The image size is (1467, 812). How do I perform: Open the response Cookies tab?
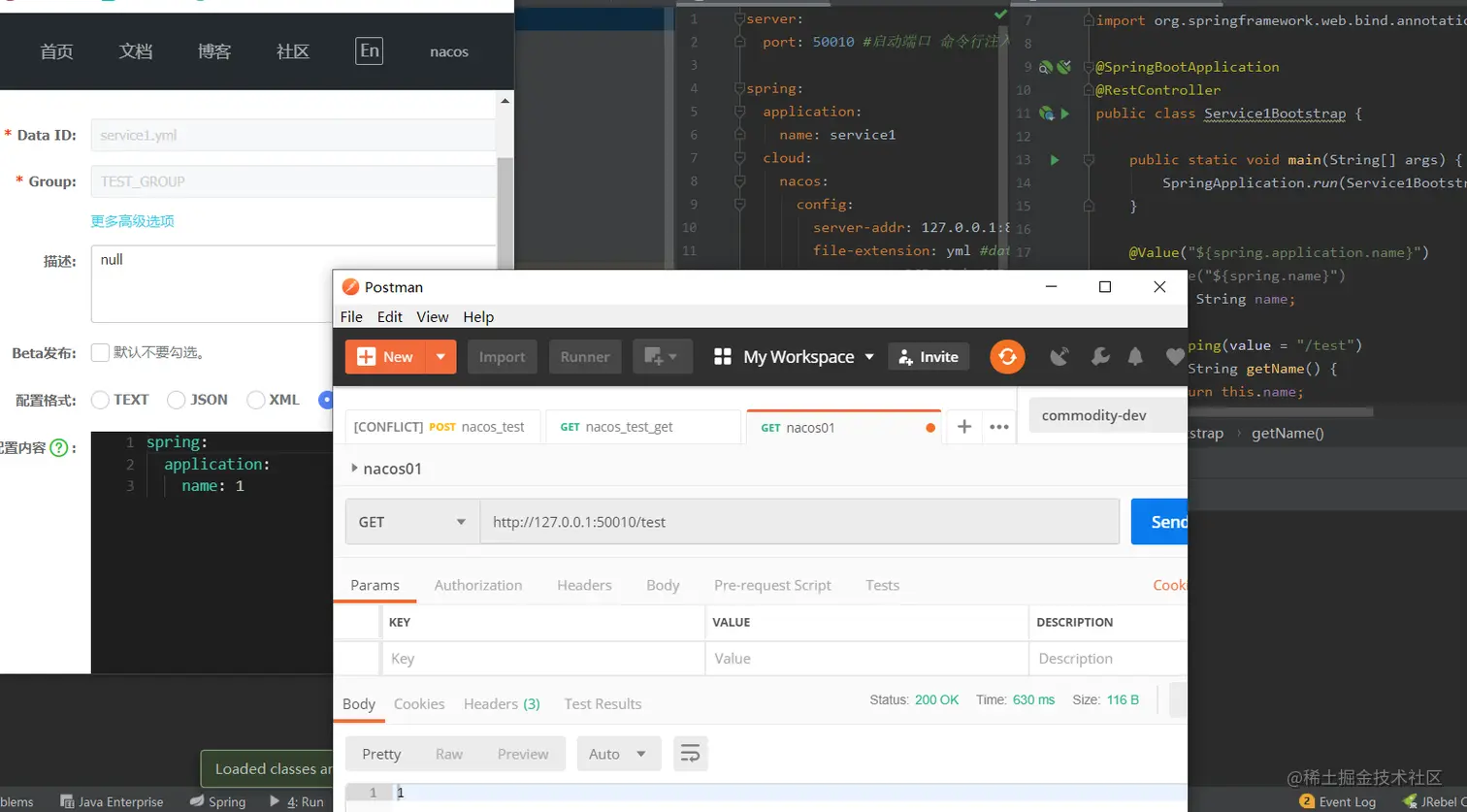pyautogui.click(x=419, y=703)
